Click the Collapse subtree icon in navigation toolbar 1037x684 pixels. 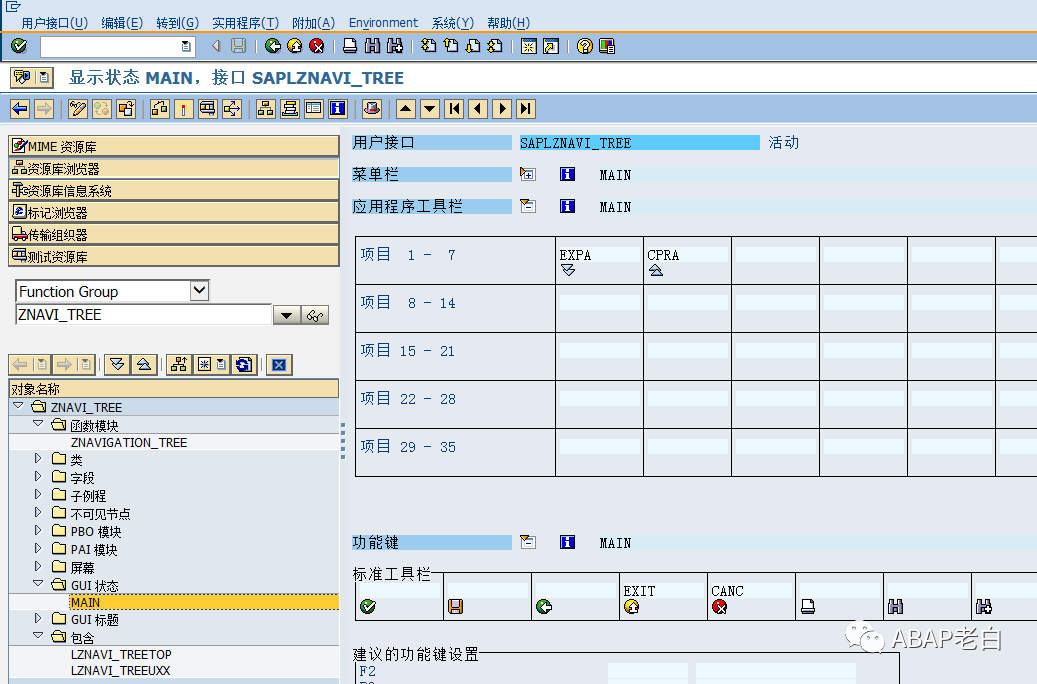coord(144,364)
